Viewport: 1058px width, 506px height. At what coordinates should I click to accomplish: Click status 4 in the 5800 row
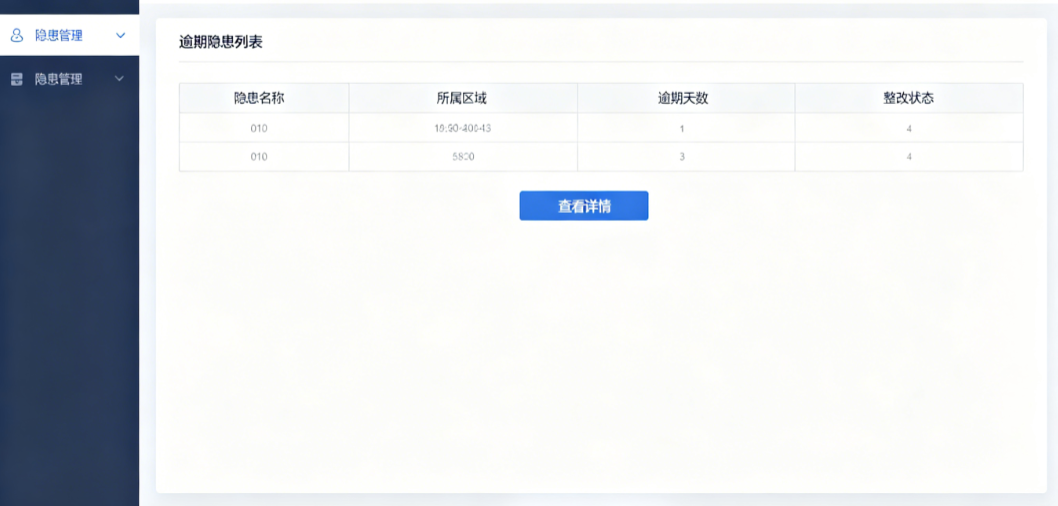point(909,157)
